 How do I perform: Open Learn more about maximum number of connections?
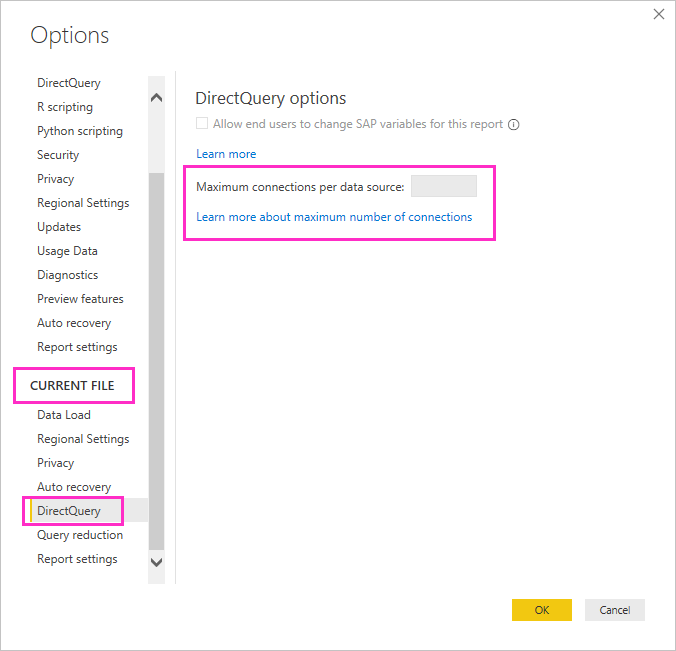pyautogui.click(x=334, y=217)
